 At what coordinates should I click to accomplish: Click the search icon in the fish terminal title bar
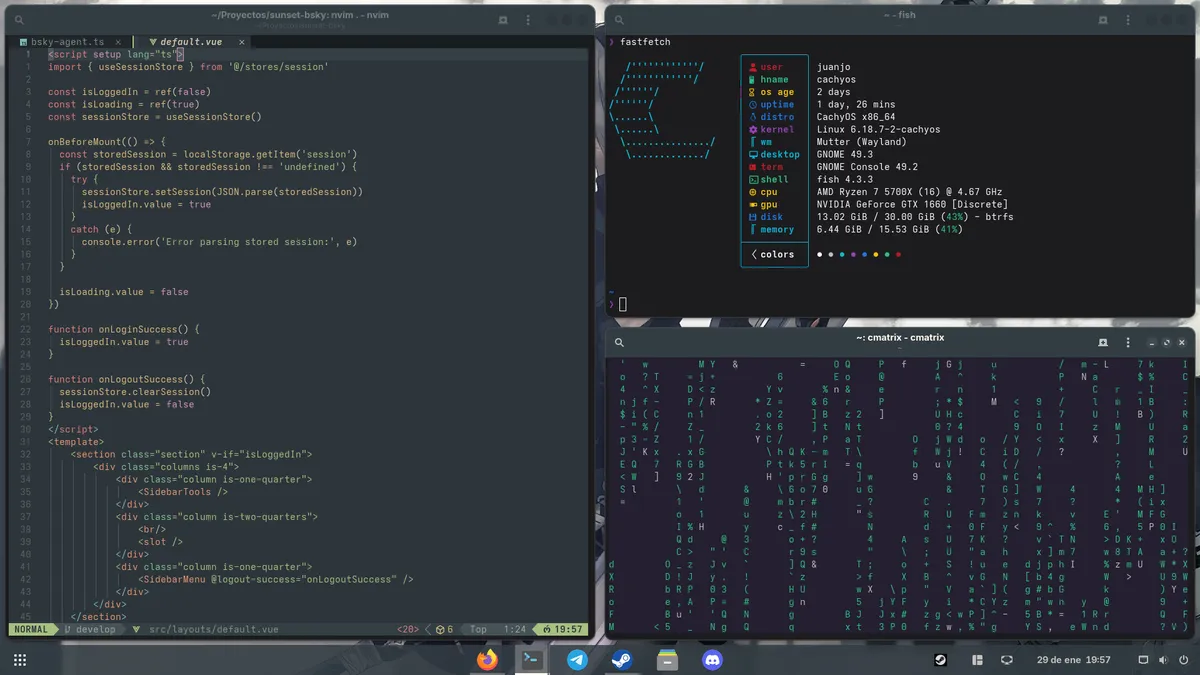click(618, 19)
